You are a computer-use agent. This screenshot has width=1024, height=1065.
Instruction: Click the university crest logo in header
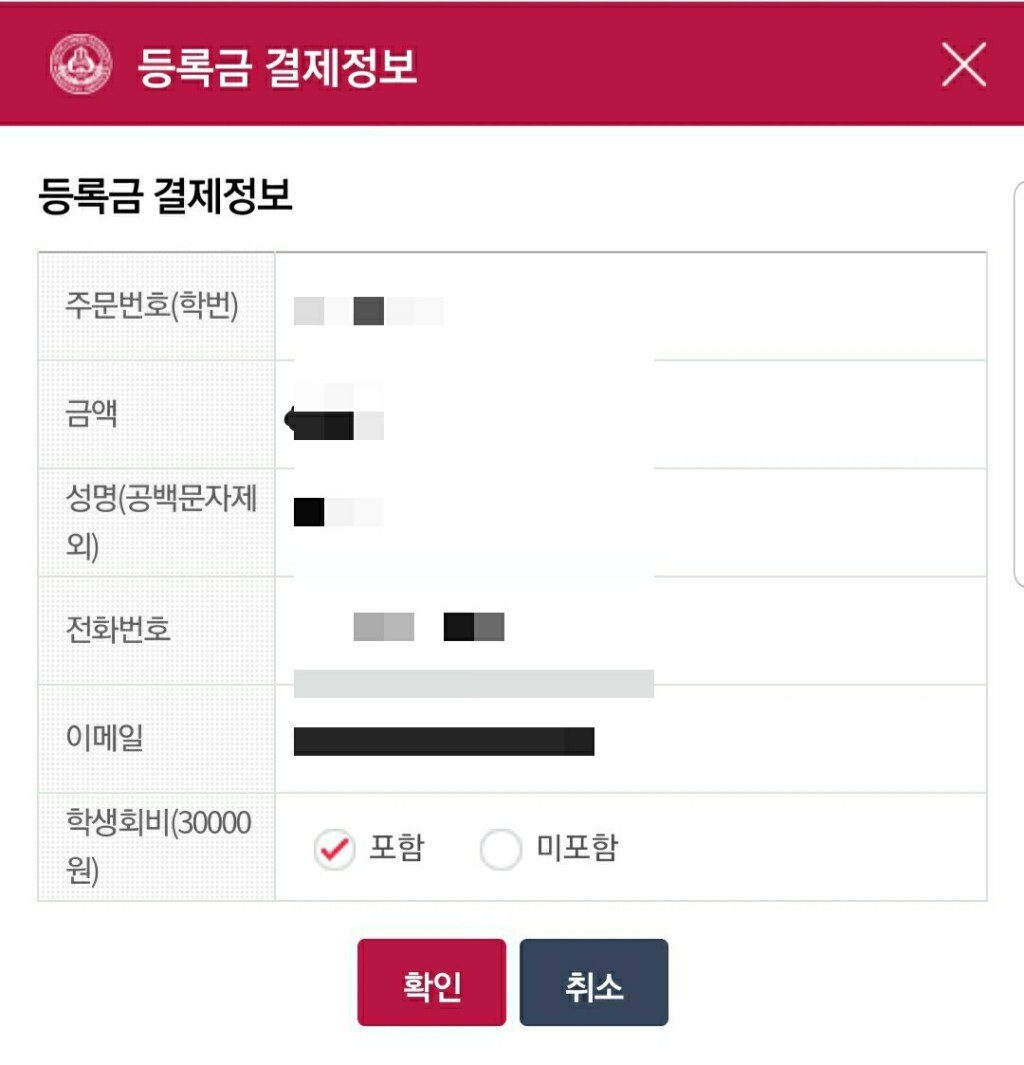pos(81,65)
